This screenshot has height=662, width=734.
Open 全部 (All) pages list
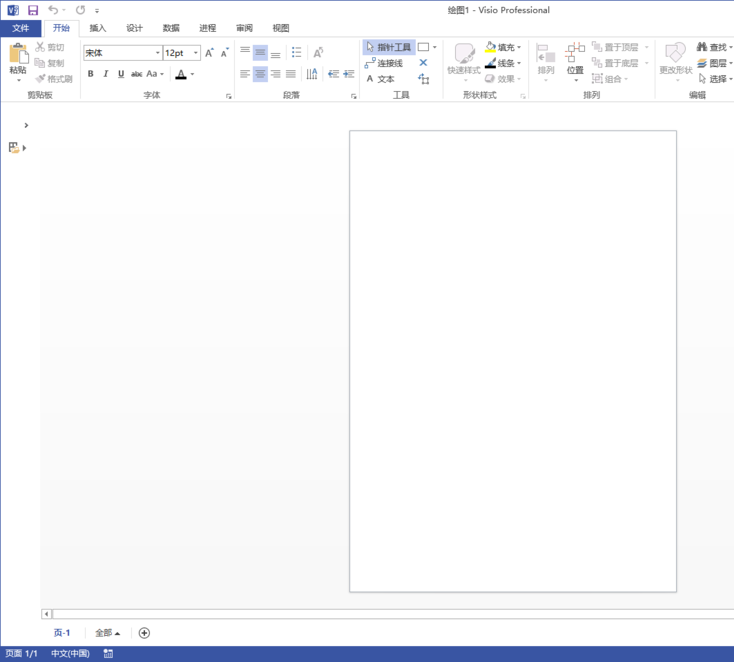pos(108,633)
